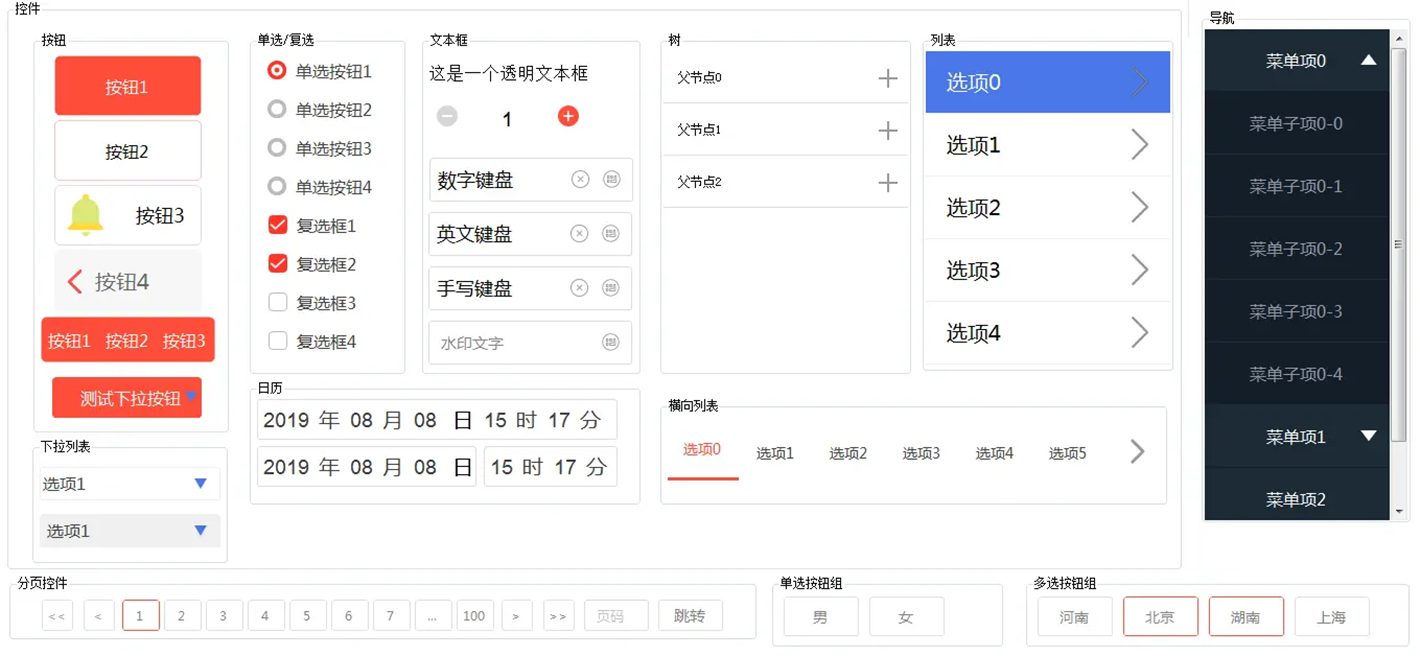1420x656 pixels.
Task: Toggle 河南 in multi-select group
Action: pos(1075,617)
